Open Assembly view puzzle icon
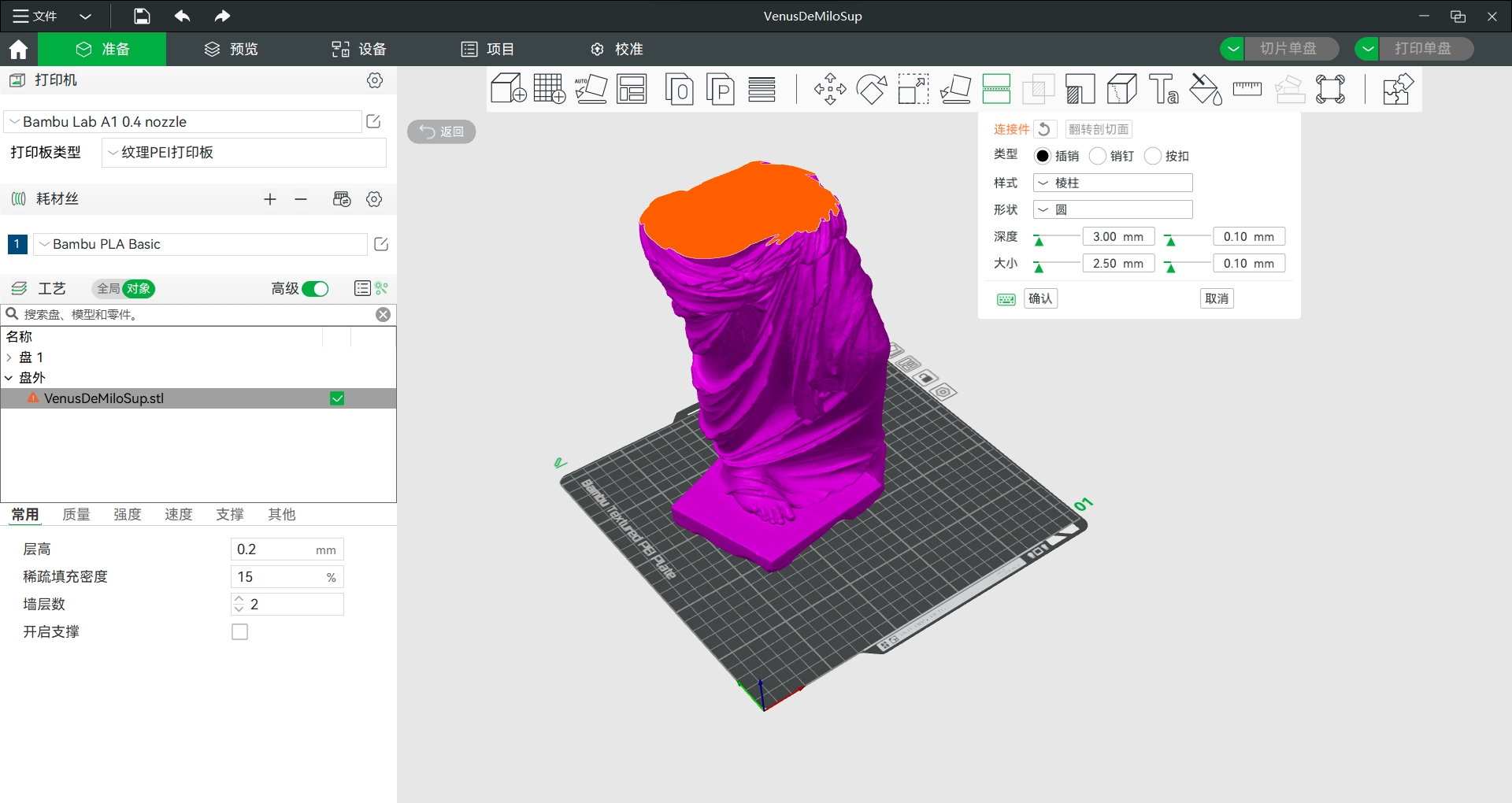 1398,89
